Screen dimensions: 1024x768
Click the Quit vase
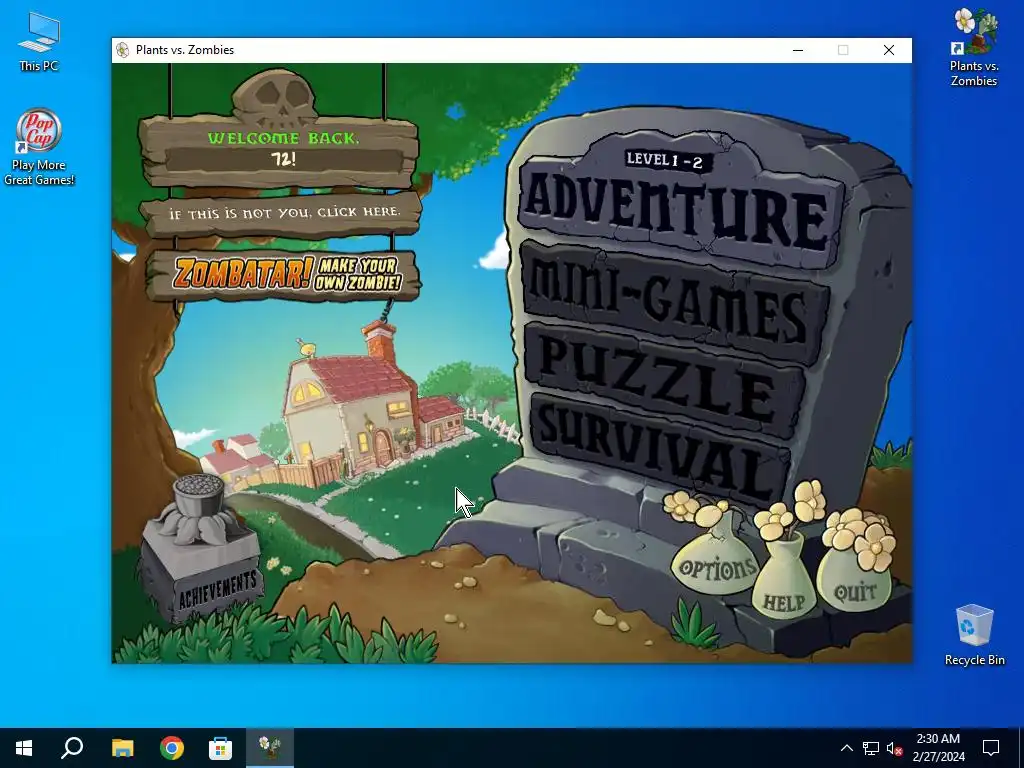(x=854, y=581)
